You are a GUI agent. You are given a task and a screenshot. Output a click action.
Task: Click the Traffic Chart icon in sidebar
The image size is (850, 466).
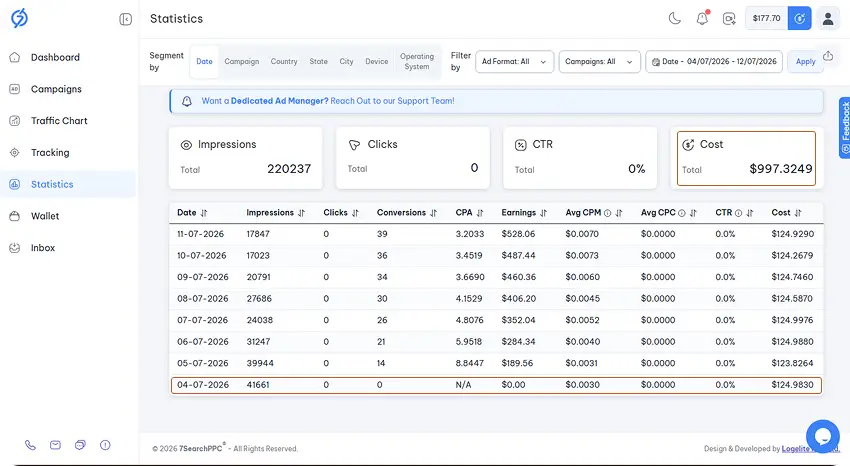tap(15, 121)
